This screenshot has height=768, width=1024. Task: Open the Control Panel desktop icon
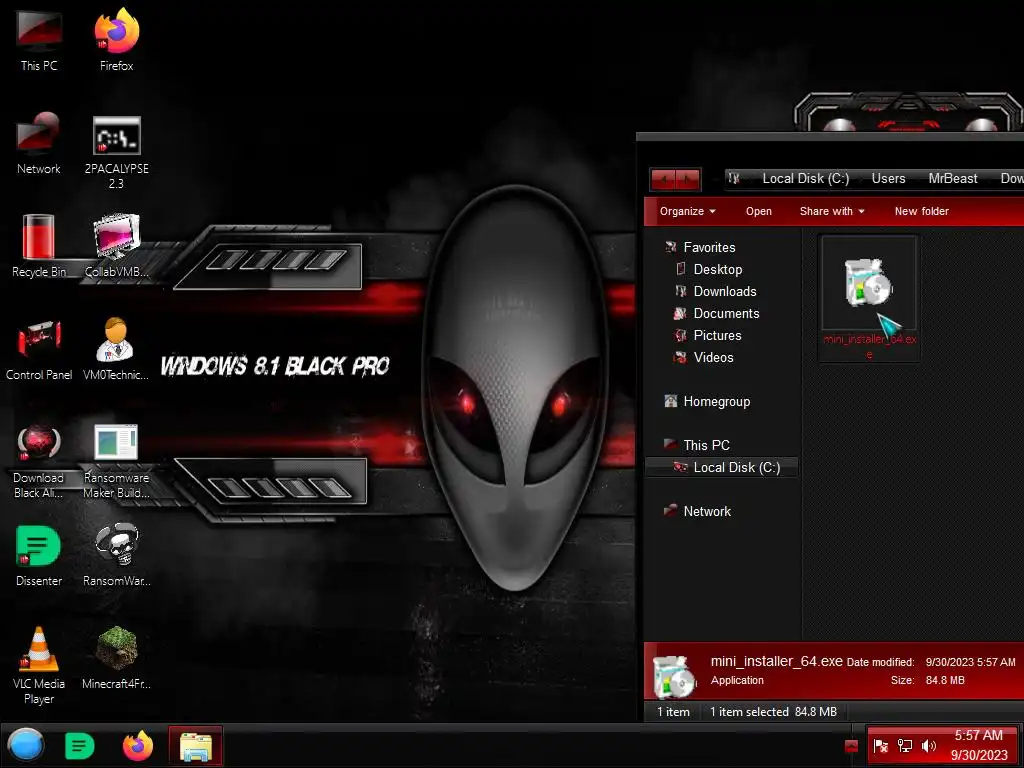coord(39,350)
